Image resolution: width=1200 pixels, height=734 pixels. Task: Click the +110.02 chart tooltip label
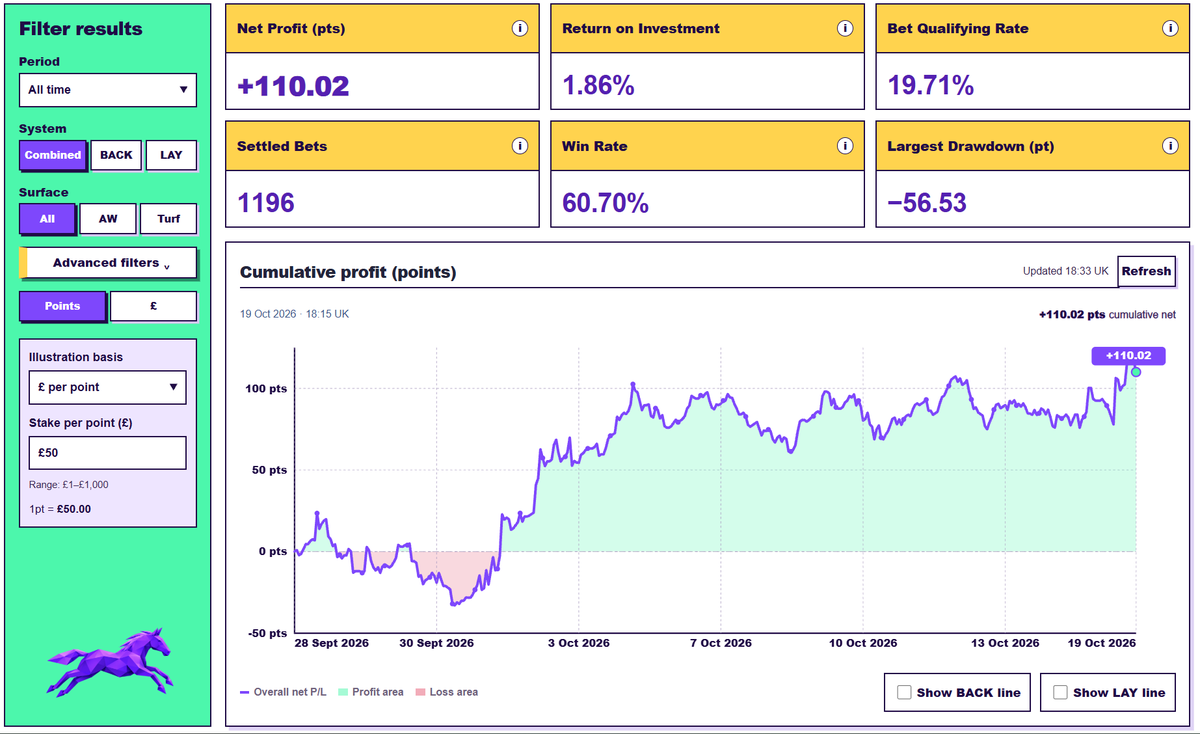pos(1128,355)
